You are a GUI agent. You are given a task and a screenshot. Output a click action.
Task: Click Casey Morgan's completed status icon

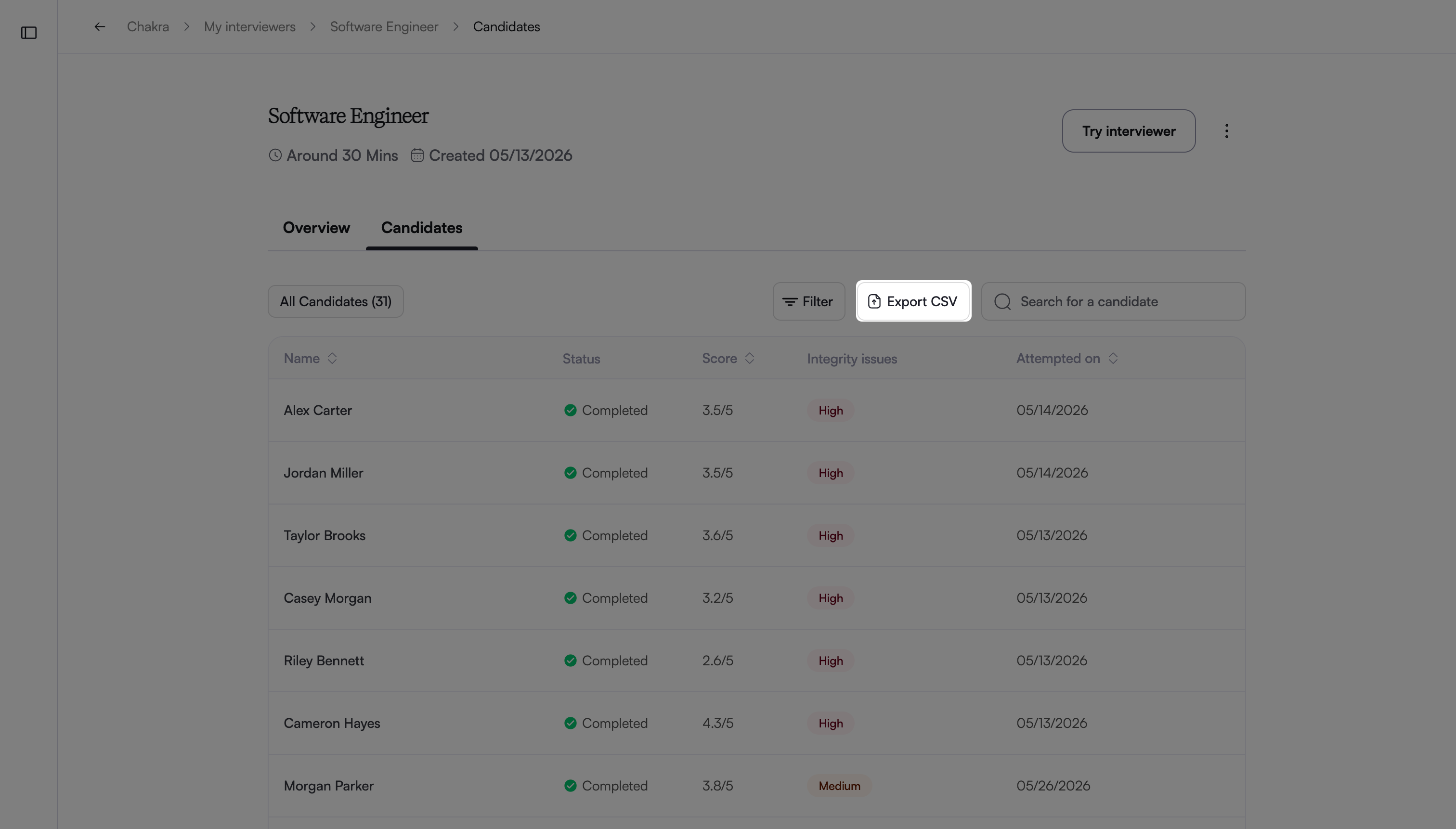pyautogui.click(x=570, y=598)
